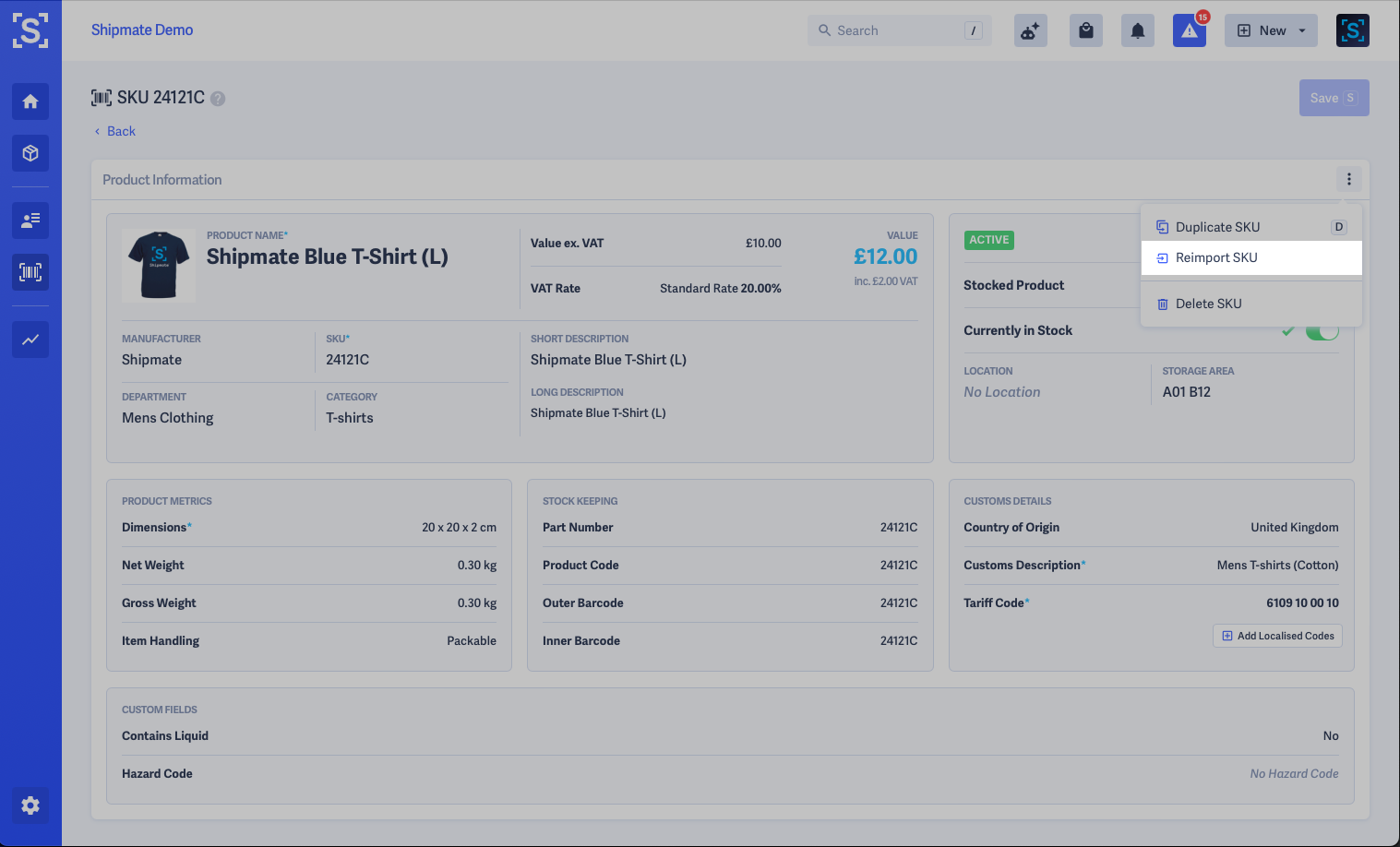This screenshot has height=847, width=1400.
Task: Click the Contains Liquid value No
Action: coord(1331,736)
